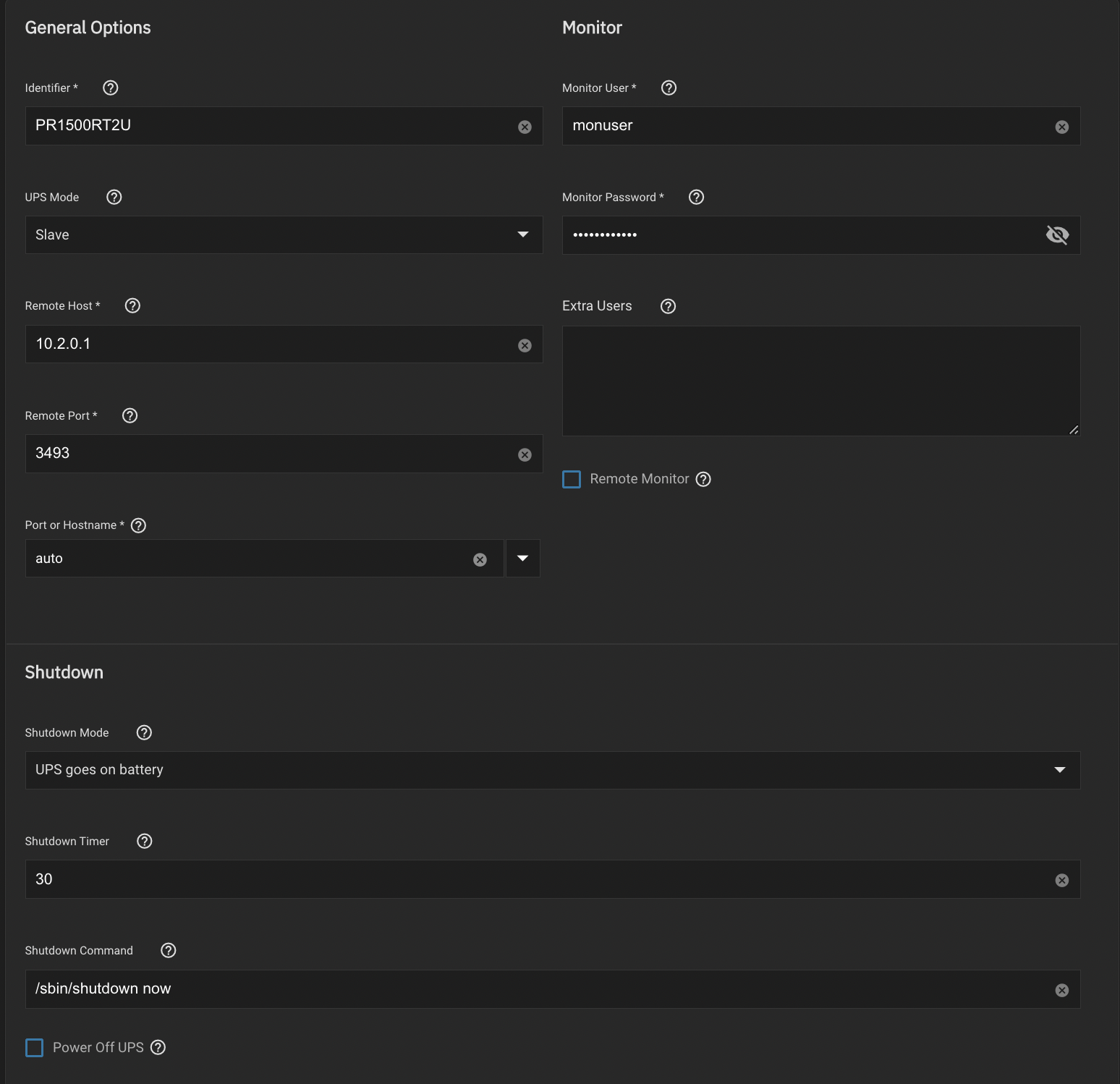Show help for UPS Mode
Viewport: 1120px width, 1084px height.
point(114,197)
